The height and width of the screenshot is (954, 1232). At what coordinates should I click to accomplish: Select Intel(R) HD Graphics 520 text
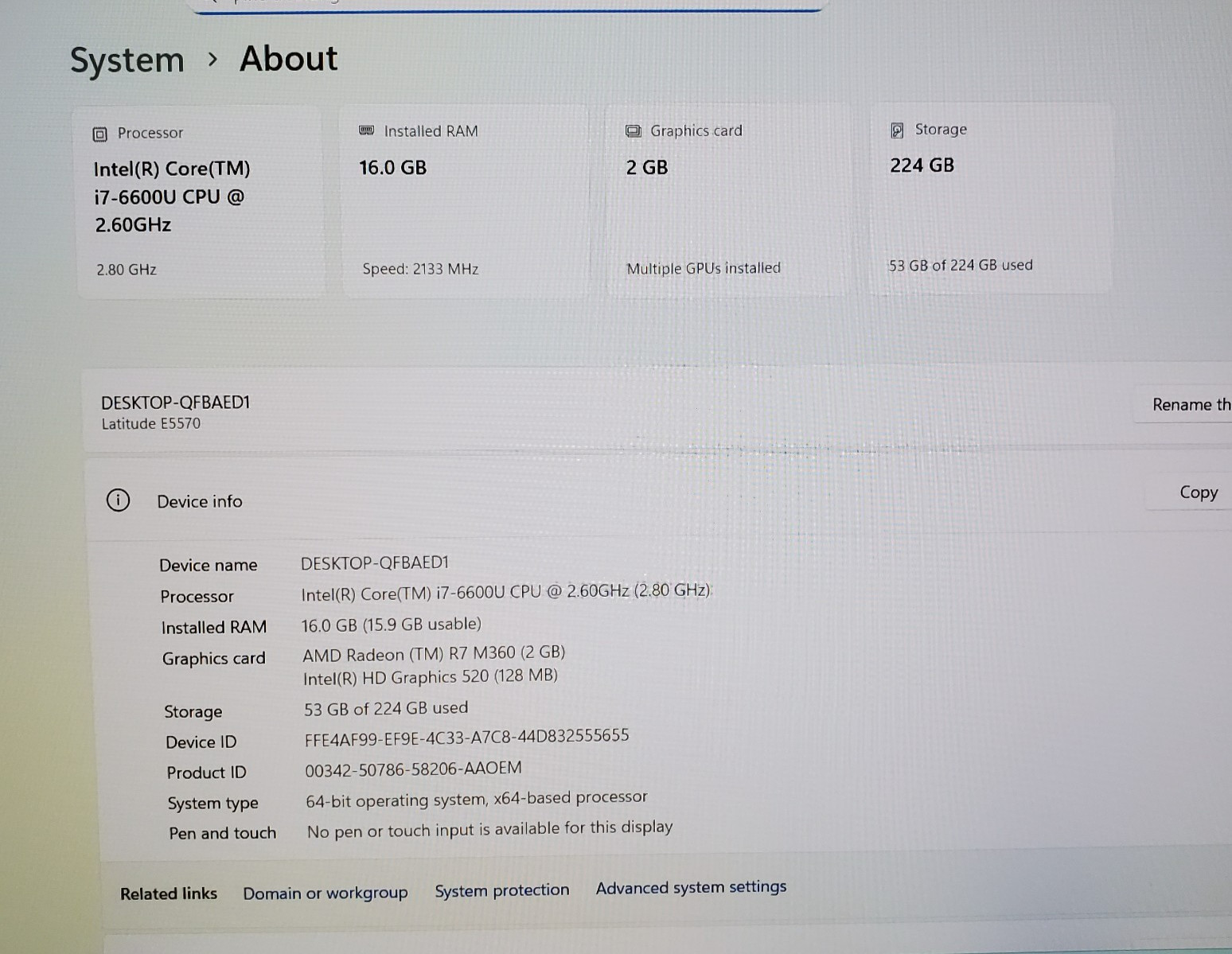431,677
